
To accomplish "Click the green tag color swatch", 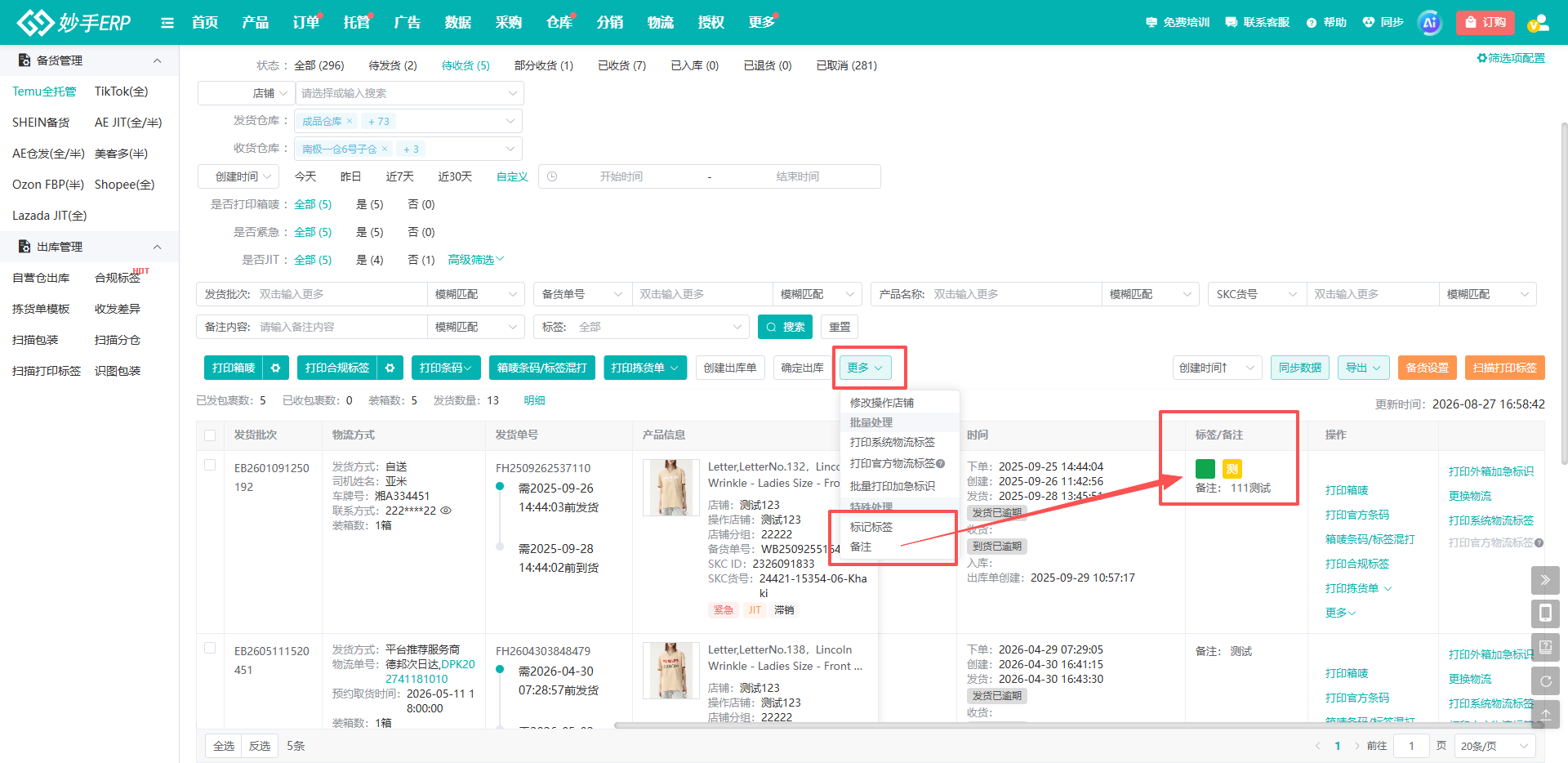I will click(x=1205, y=468).
